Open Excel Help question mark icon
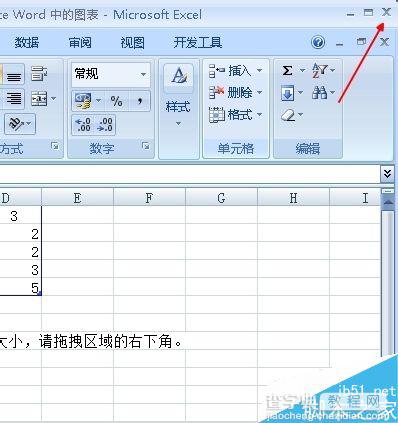Image resolution: width=398 pixels, height=423 pixels. coord(318,42)
